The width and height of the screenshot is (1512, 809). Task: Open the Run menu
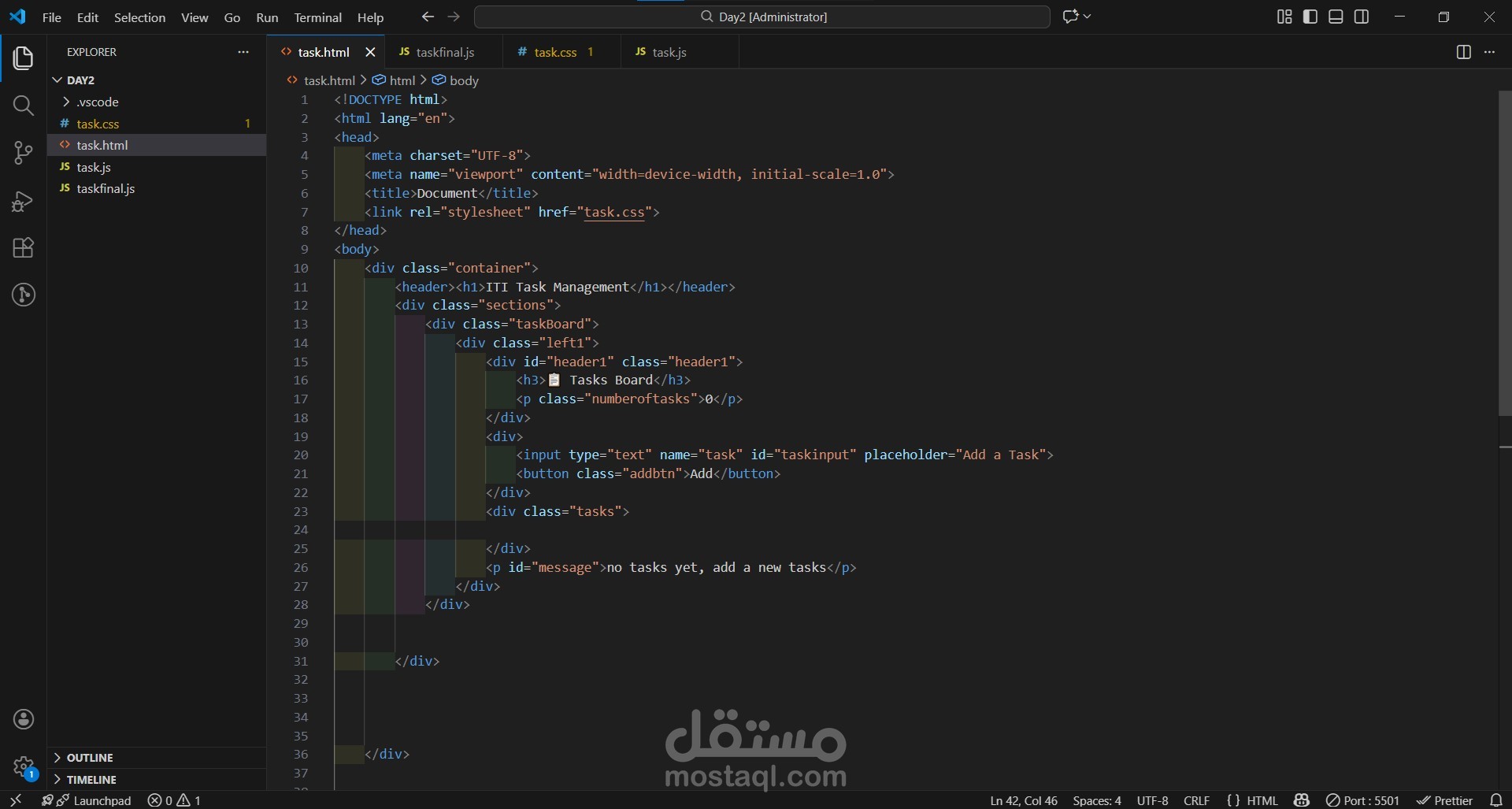point(267,17)
